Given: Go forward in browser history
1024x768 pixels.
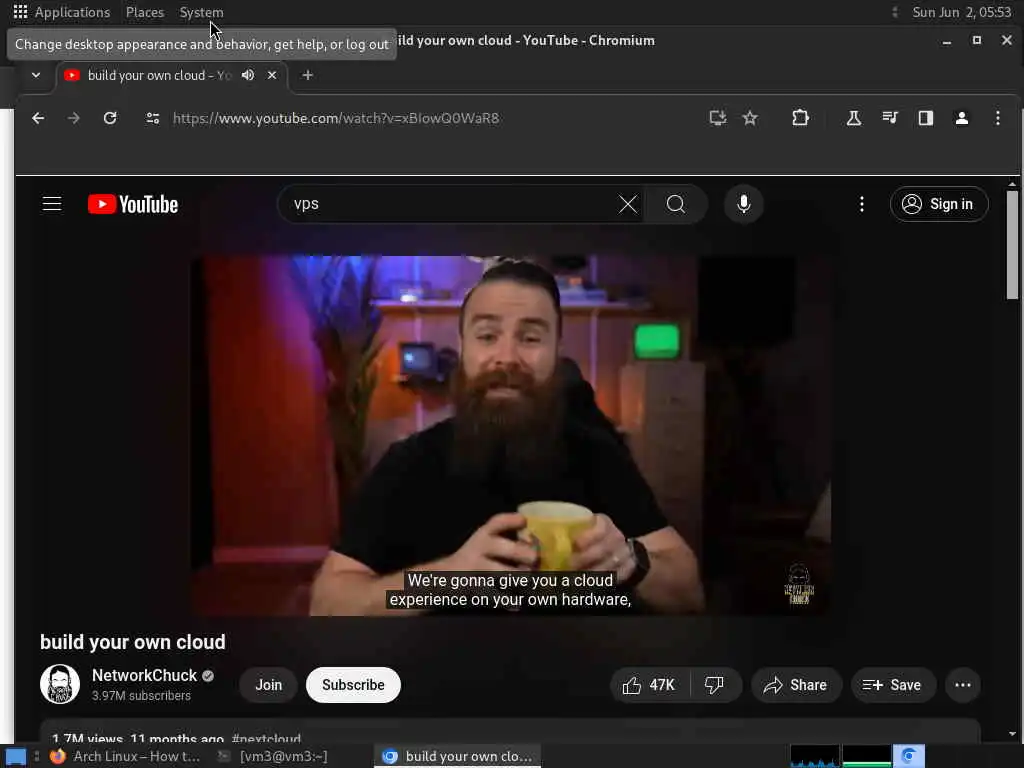Looking at the screenshot, I should pos(74,118).
